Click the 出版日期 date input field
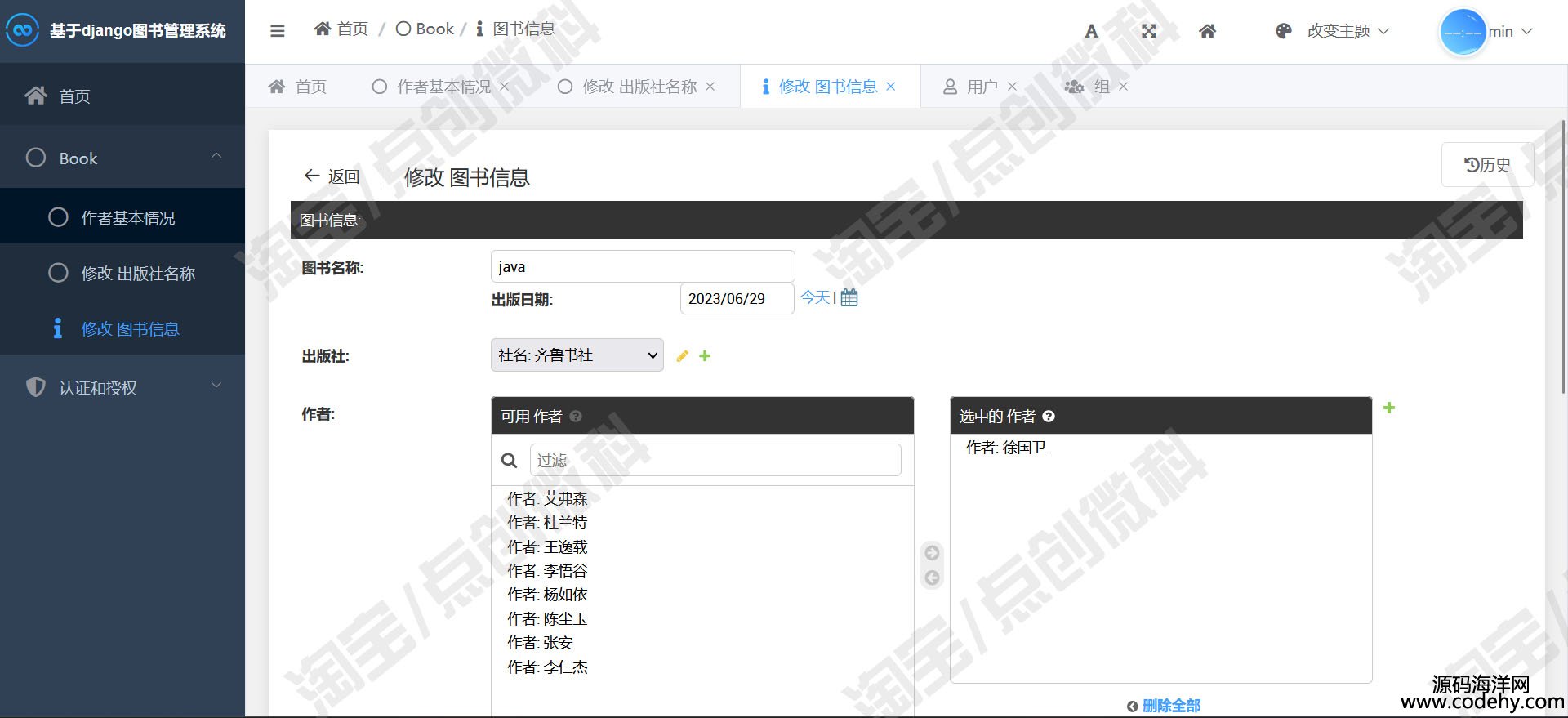This screenshot has width=1568, height=718. pos(737,298)
